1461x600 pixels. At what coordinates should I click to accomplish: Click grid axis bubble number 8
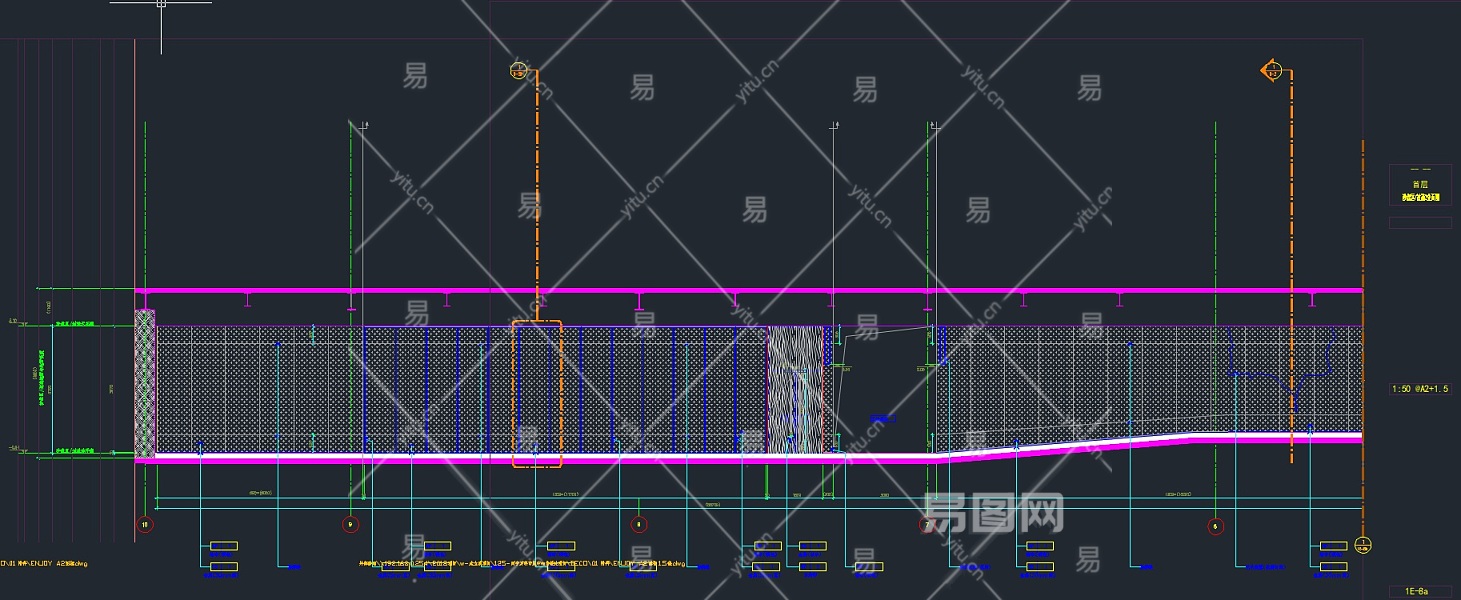[x=638, y=524]
